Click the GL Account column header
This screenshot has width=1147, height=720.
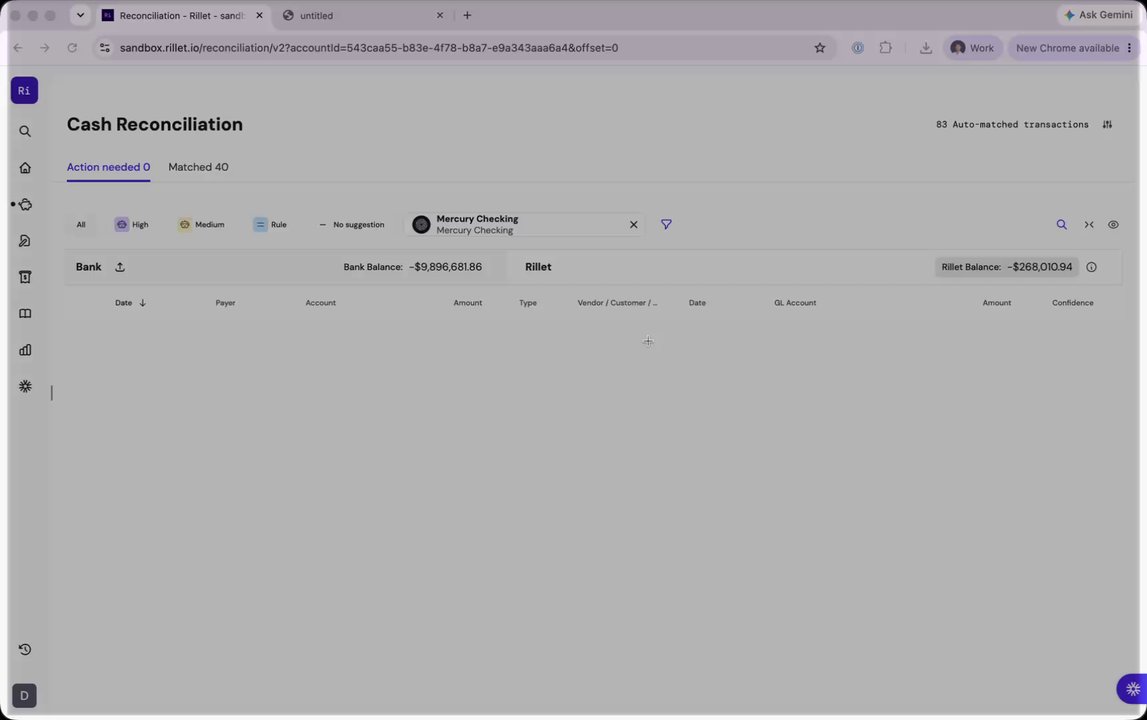[x=795, y=303]
